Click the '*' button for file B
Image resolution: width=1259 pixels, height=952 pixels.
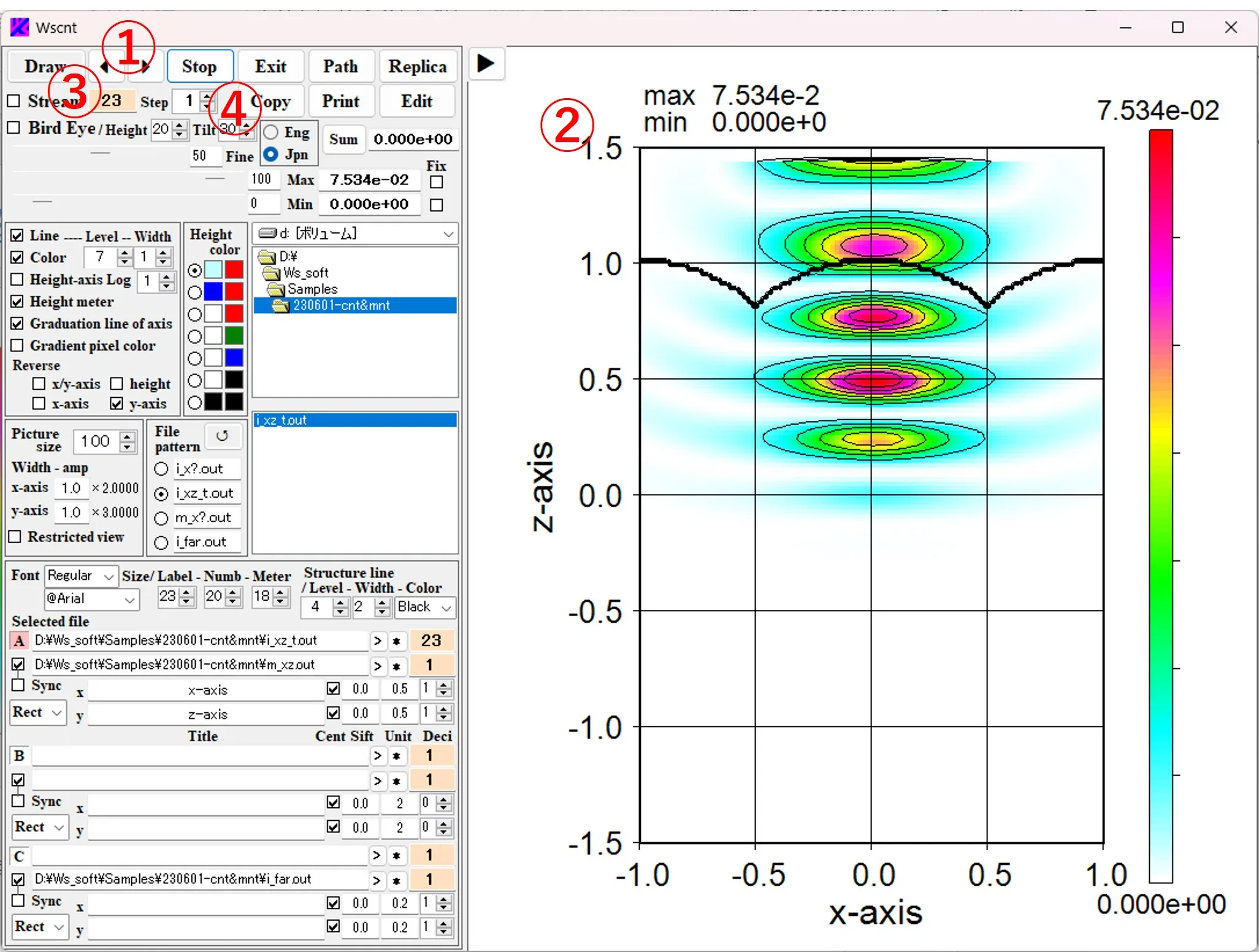(x=397, y=756)
